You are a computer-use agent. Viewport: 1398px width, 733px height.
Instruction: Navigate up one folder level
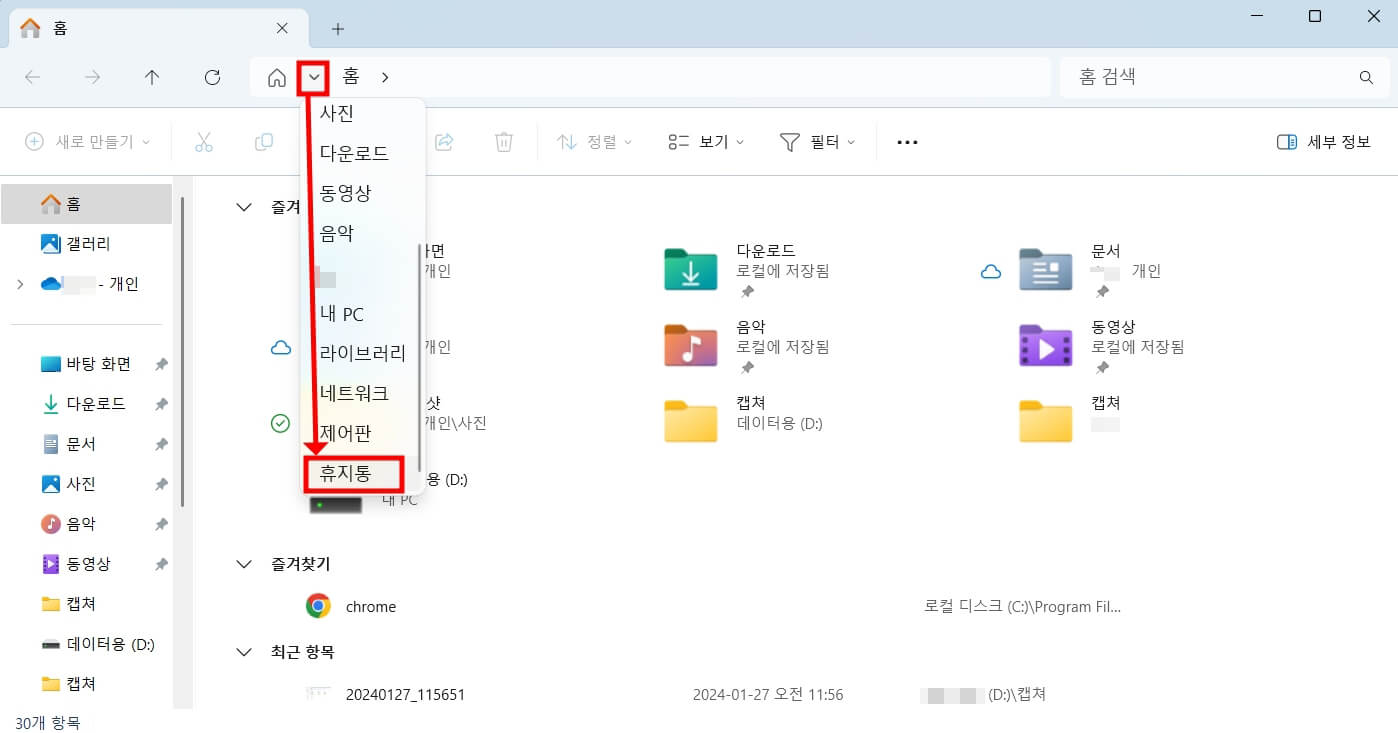(152, 77)
